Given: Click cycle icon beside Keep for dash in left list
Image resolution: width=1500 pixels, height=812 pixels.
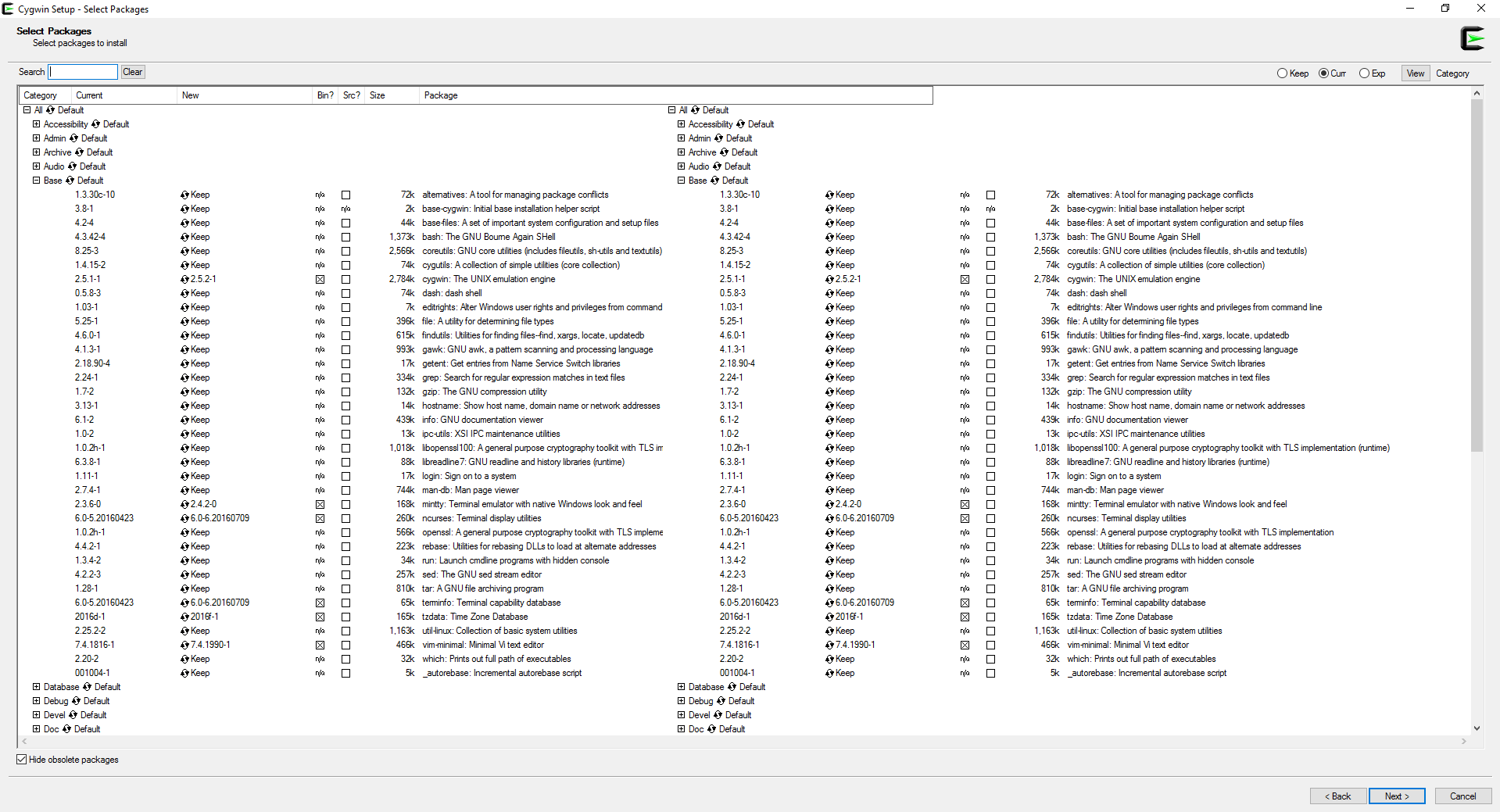Looking at the screenshot, I should (x=185, y=293).
